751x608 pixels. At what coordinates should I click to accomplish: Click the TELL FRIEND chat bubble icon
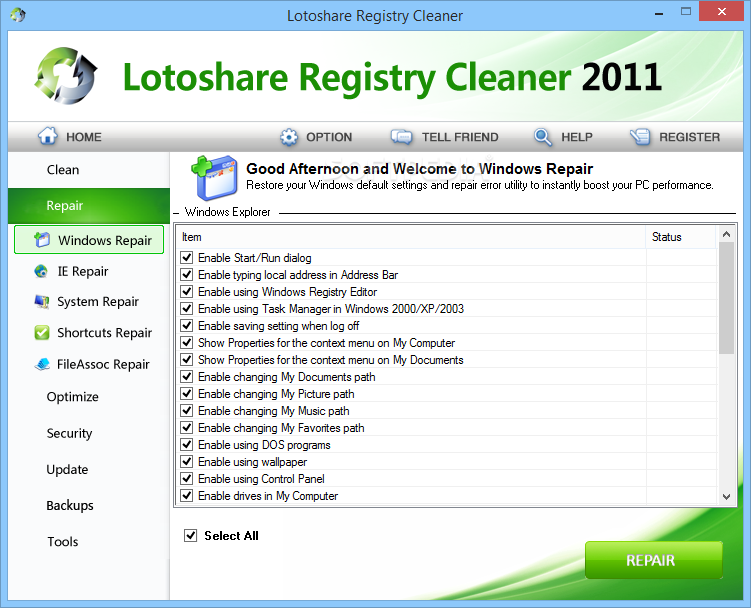tap(401, 137)
